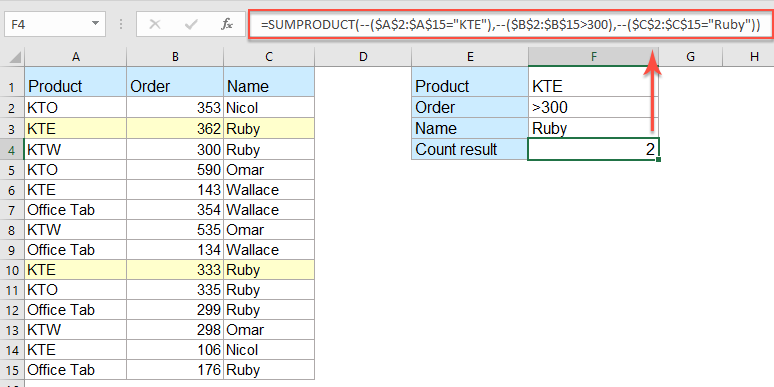Click cell with order value 333
The height and width of the screenshot is (387, 774).
tap(175, 271)
